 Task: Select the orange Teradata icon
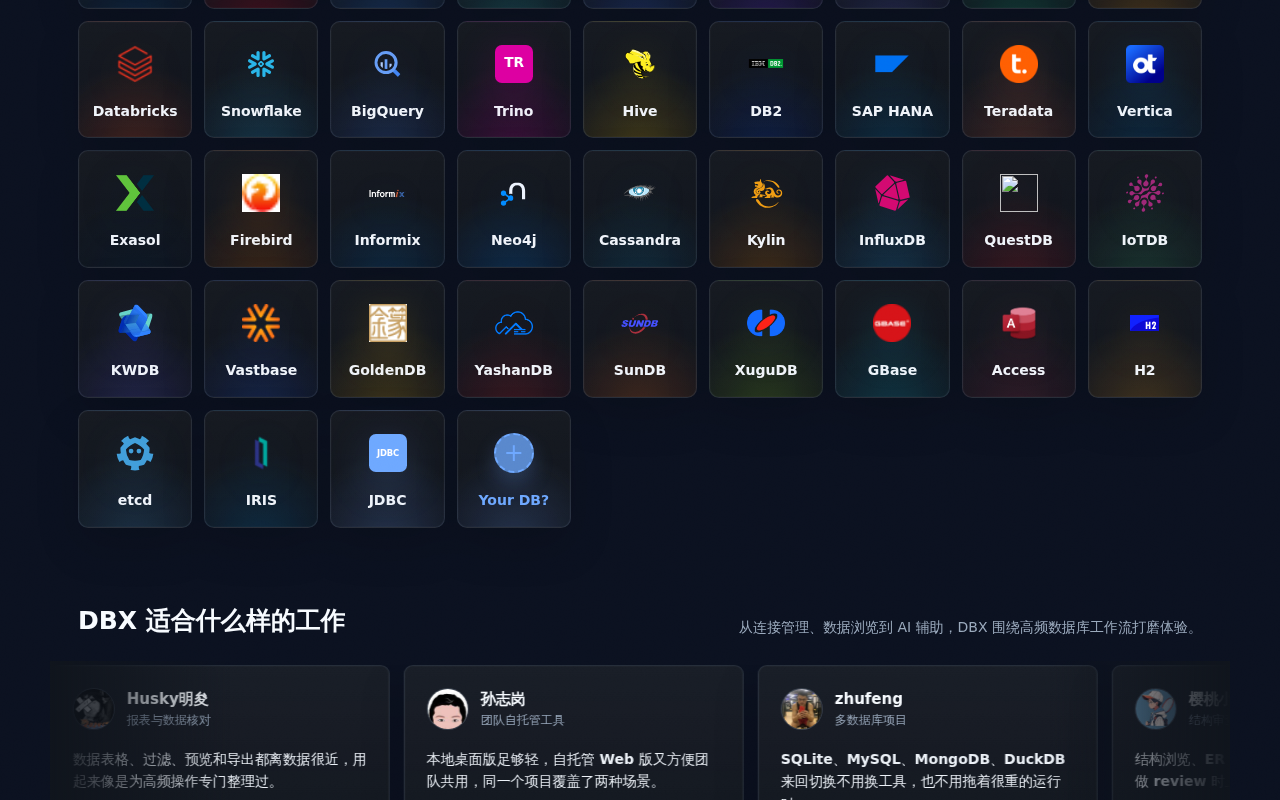point(1019,64)
